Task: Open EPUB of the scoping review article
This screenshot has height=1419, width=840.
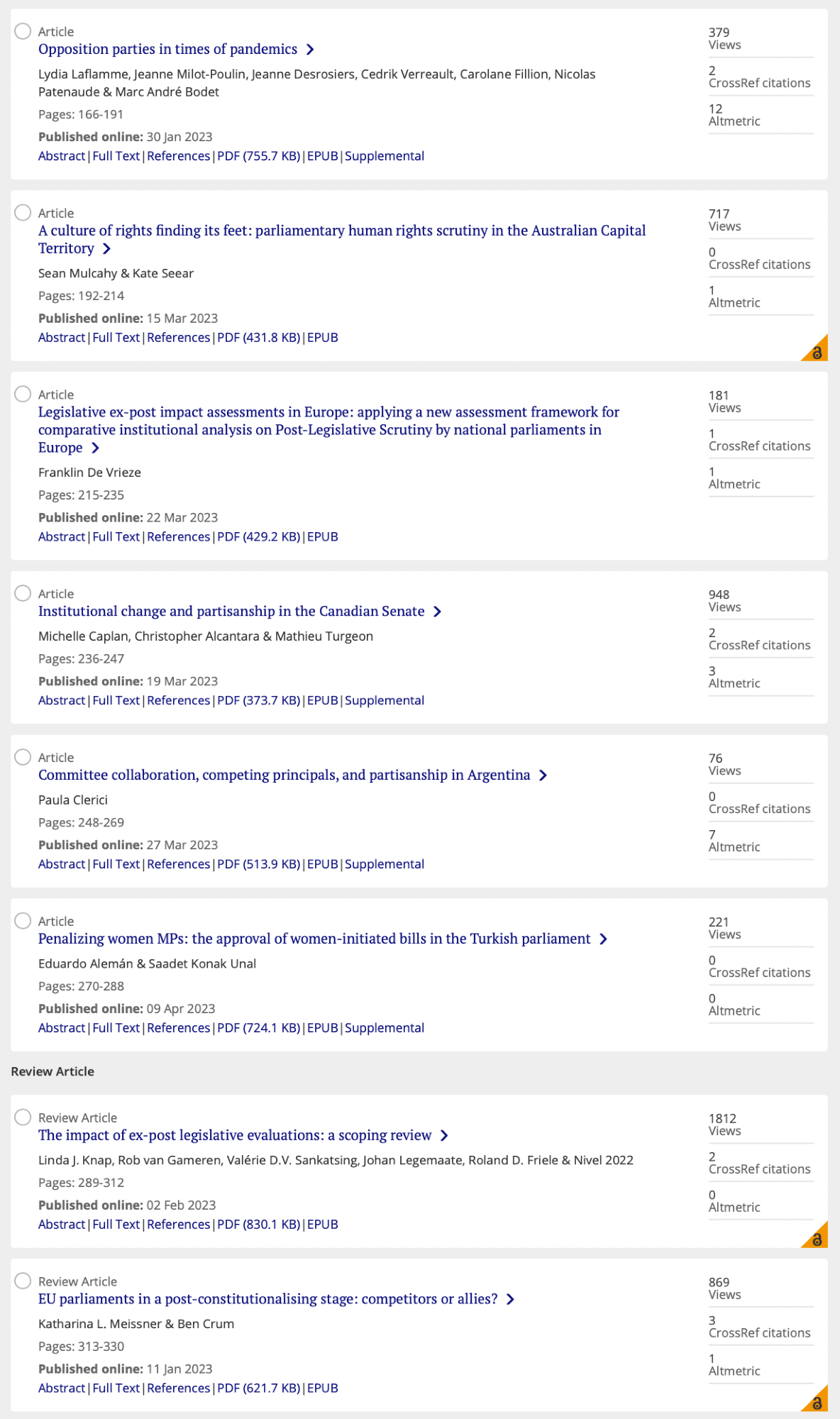Action: point(322,1225)
